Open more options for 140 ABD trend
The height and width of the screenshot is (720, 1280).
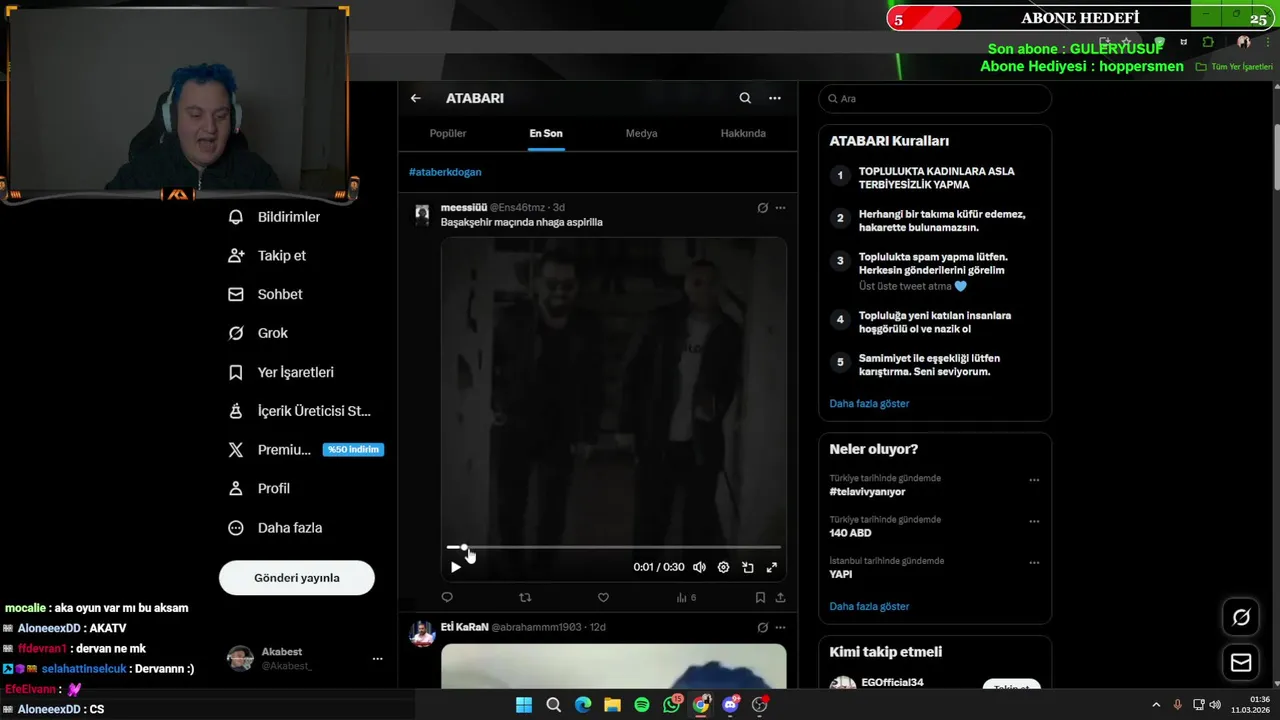(1034, 521)
